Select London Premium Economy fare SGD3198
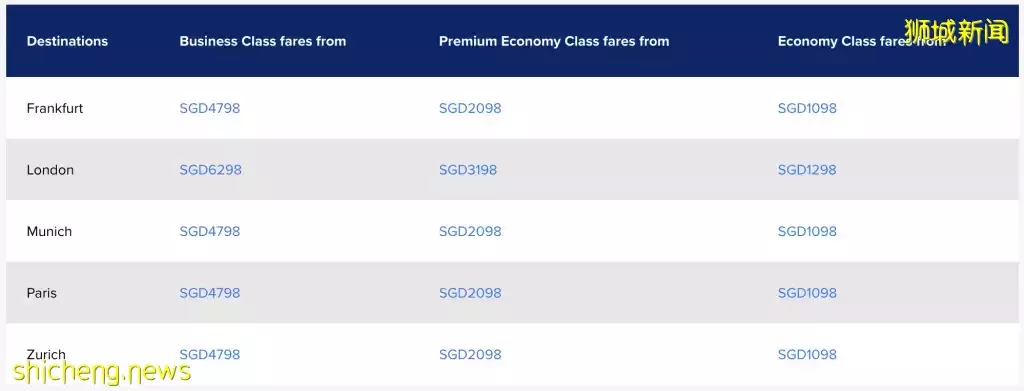This screenshot has width=1024, height=391. [x=468, y=170]
